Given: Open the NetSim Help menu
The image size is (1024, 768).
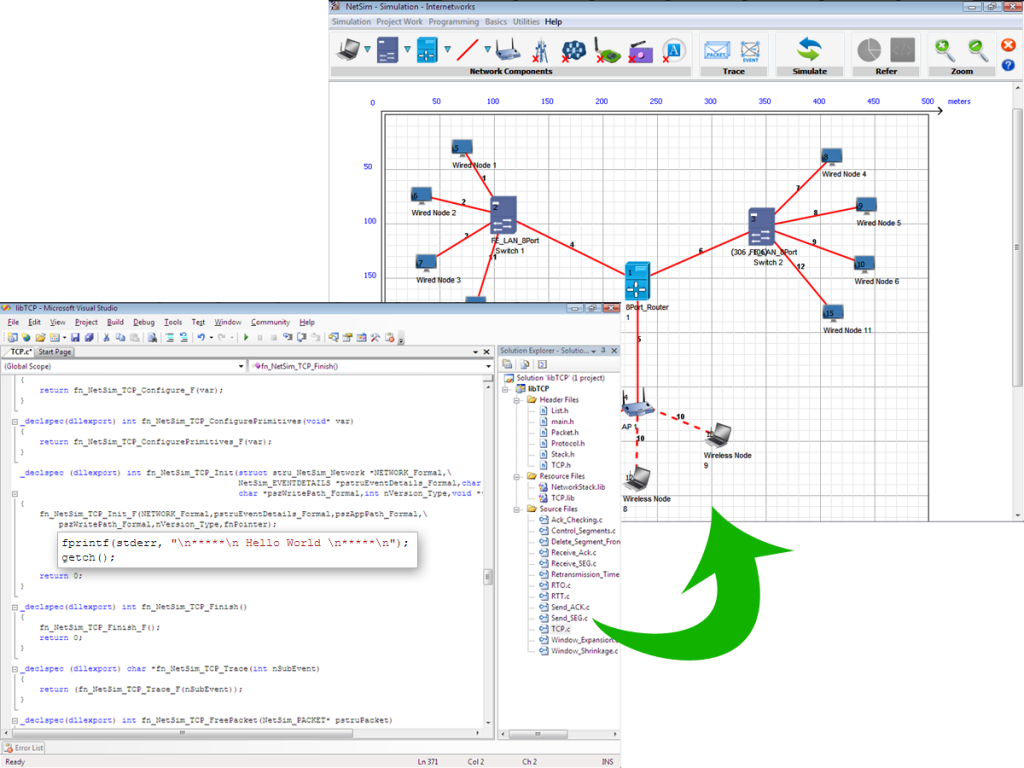Looking at the screenshot, I should [x=553, y=22].
